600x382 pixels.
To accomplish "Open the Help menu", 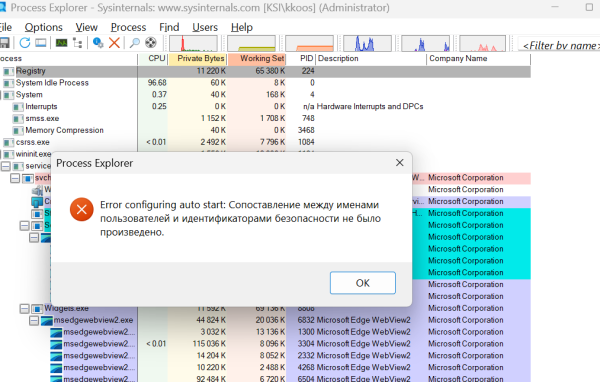I will point(241,27).
